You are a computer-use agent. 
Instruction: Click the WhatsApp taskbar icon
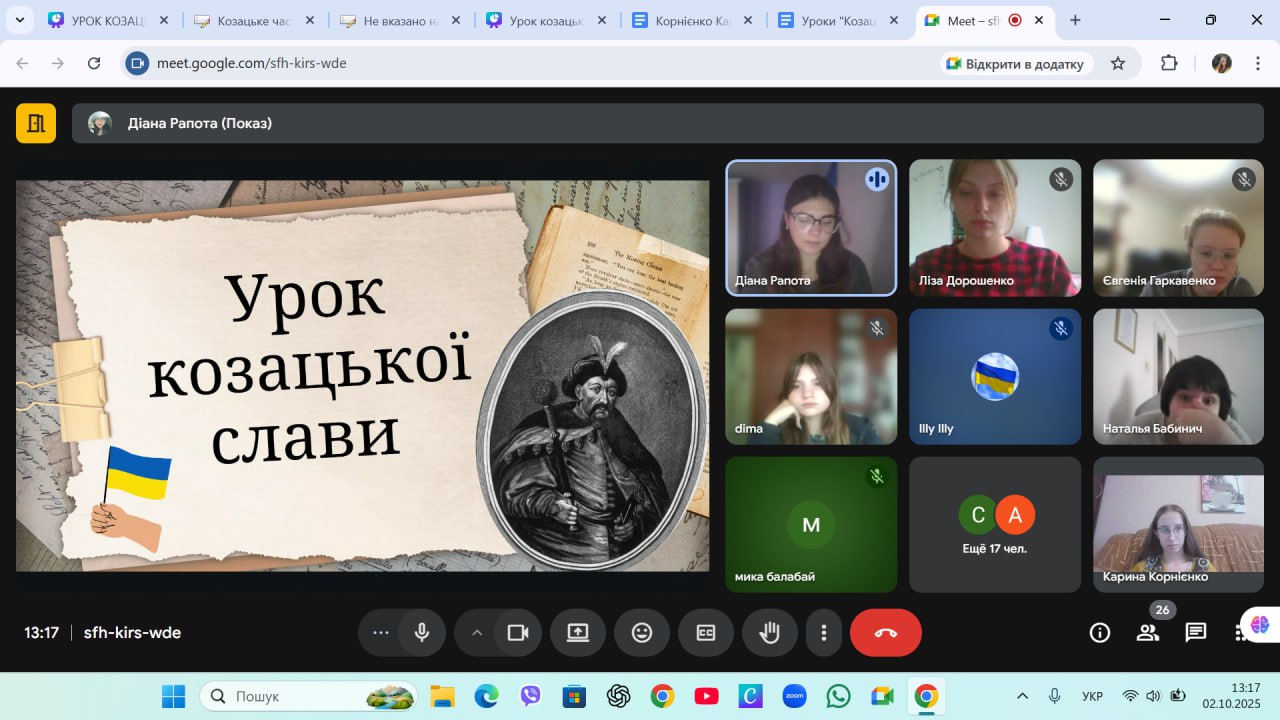coord(838,696)
